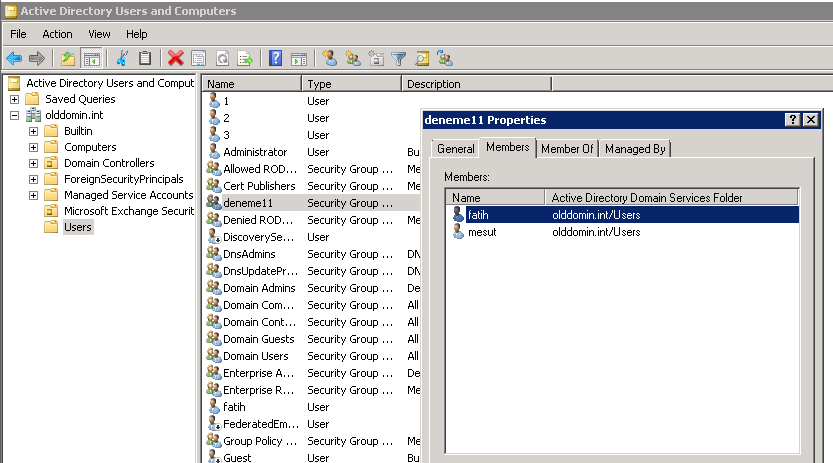The width and height of the screenshot is (833, 463).
Task: Click the filter funnel icon
Action: click(x=399, y=58)
